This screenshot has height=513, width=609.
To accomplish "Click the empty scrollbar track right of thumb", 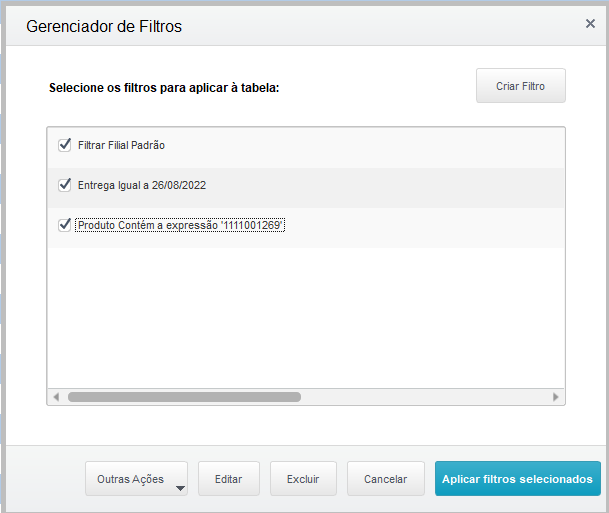I will tap(420, 397).
